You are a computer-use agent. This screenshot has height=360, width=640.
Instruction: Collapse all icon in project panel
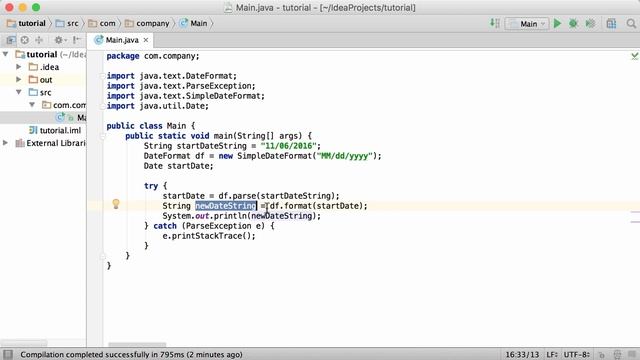(39, 40)
